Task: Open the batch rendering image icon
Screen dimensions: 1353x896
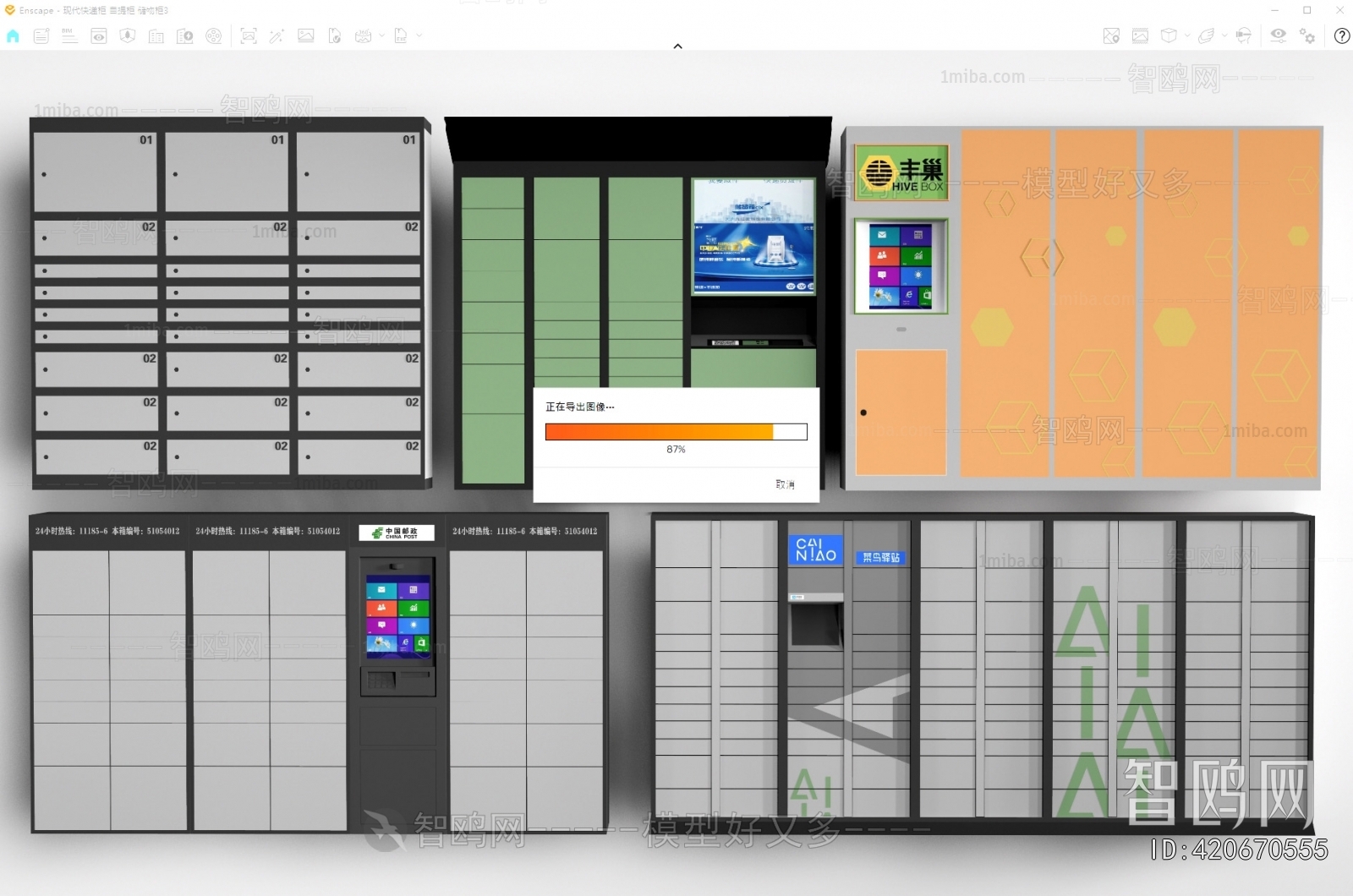Action: [306, 36]
